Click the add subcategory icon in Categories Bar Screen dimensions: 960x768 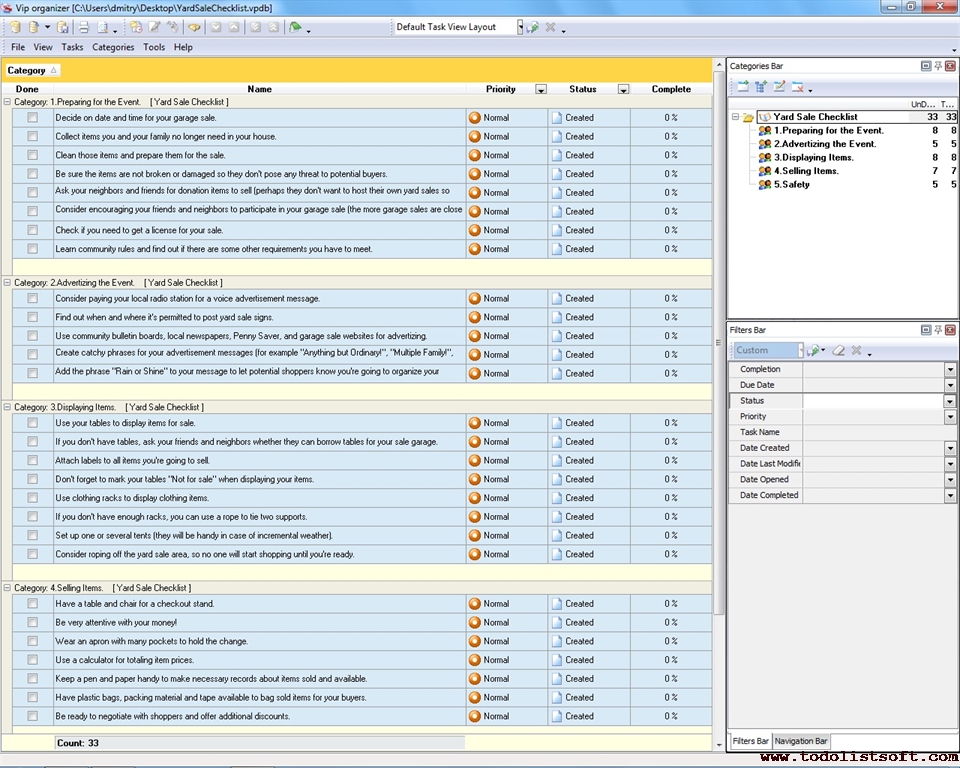click(761, 87)
